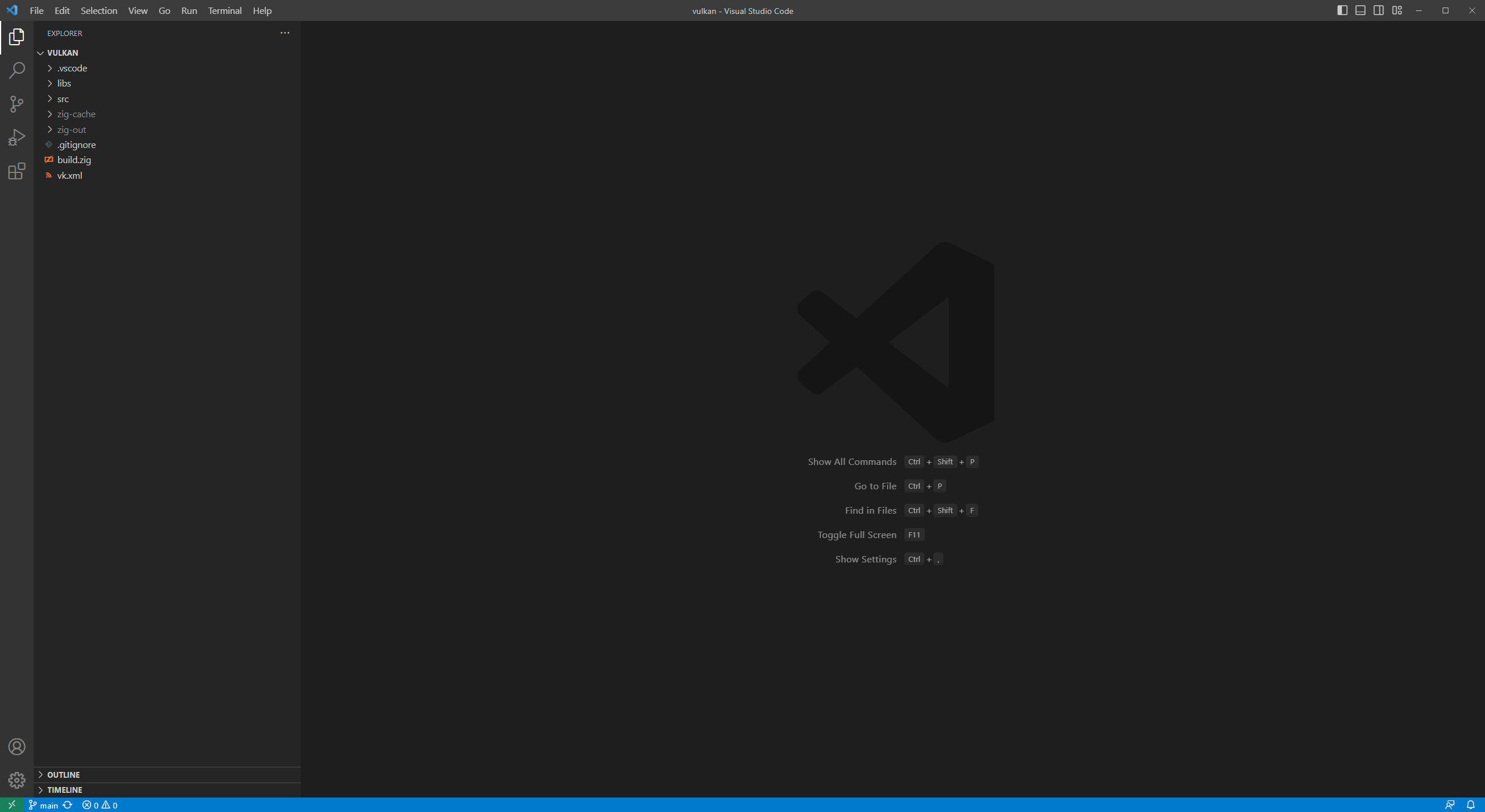Open the build.zig file
Viewport: 1485px width, 812px height.
[x=74, y=160]
